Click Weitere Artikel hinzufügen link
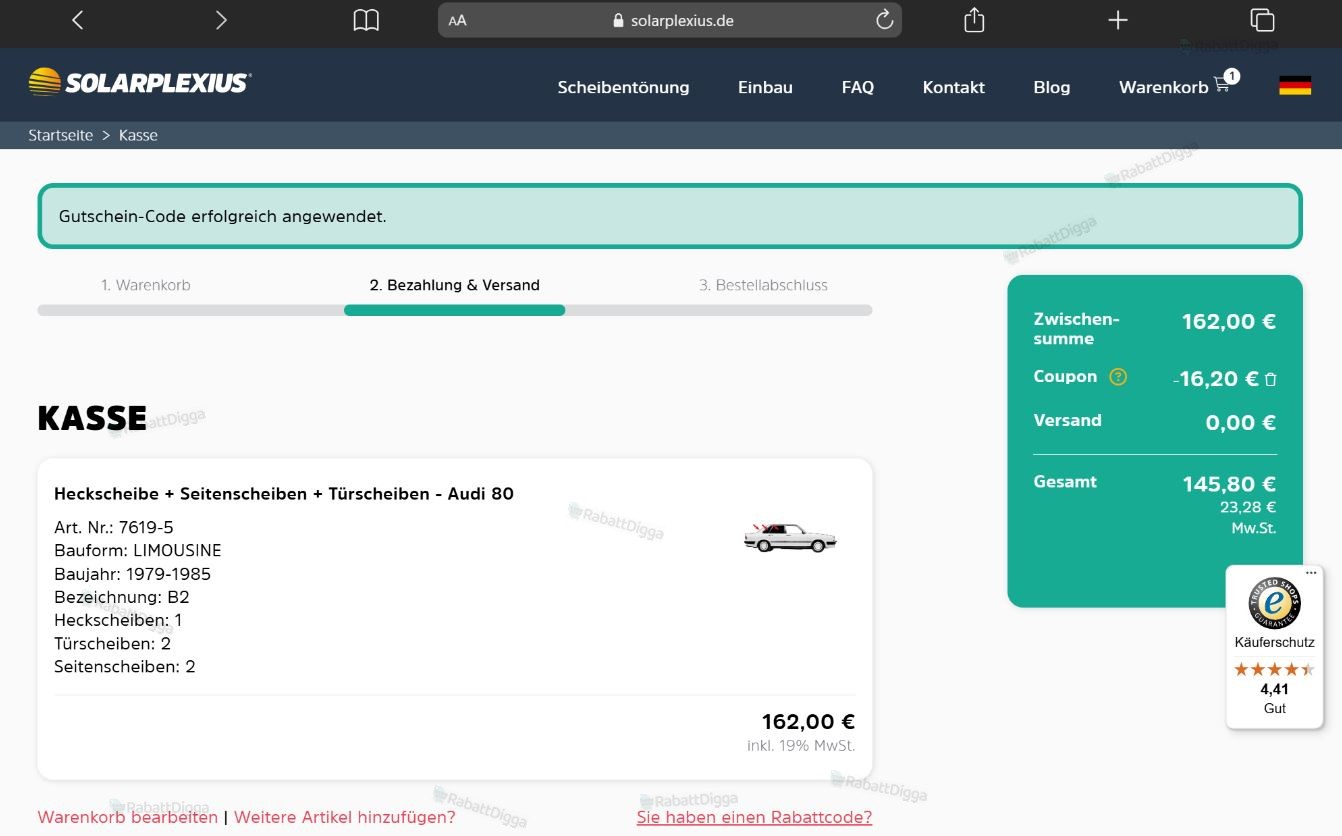The width and height of the screenshot is (1342, 836). 345,817
